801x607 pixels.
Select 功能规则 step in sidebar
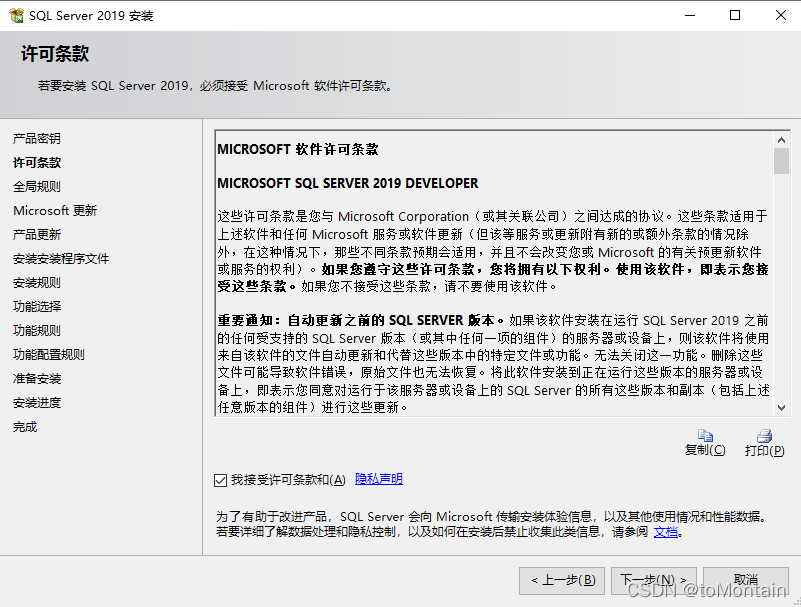(37, 331)
